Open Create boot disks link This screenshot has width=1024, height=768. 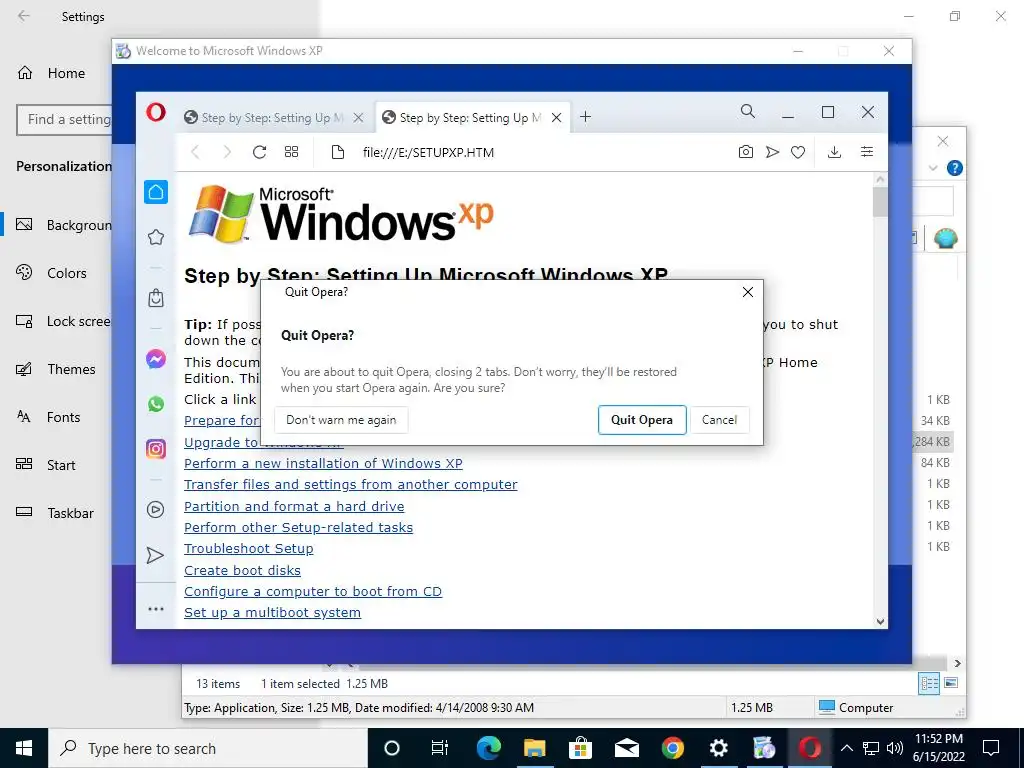point(242,570)
